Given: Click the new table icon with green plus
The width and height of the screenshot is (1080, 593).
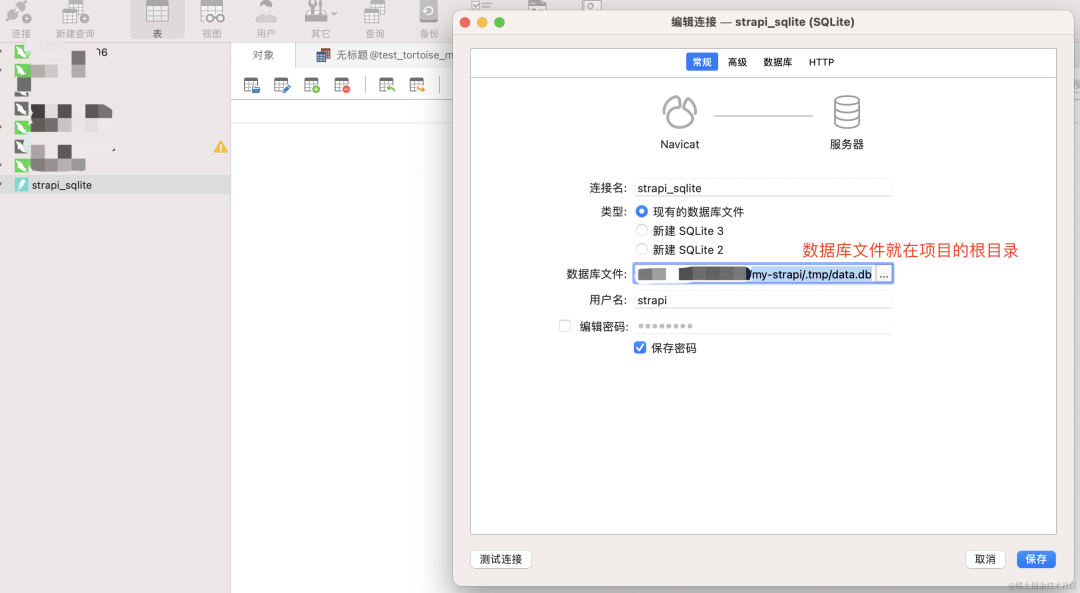Looking at the screenshot, I should [x=309, y=84].
